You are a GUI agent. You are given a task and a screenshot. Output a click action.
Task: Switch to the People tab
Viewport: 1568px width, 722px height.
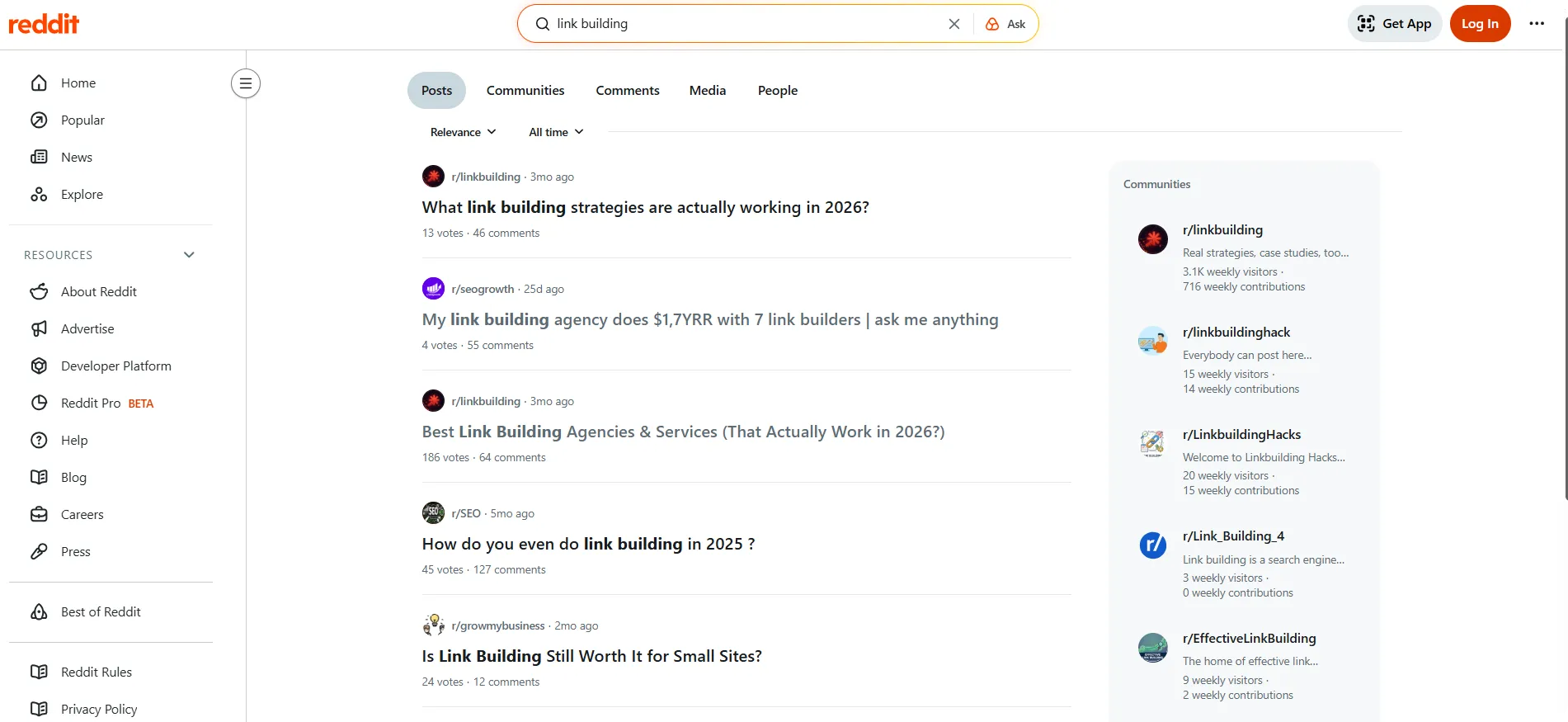click(x=778, y=91)
